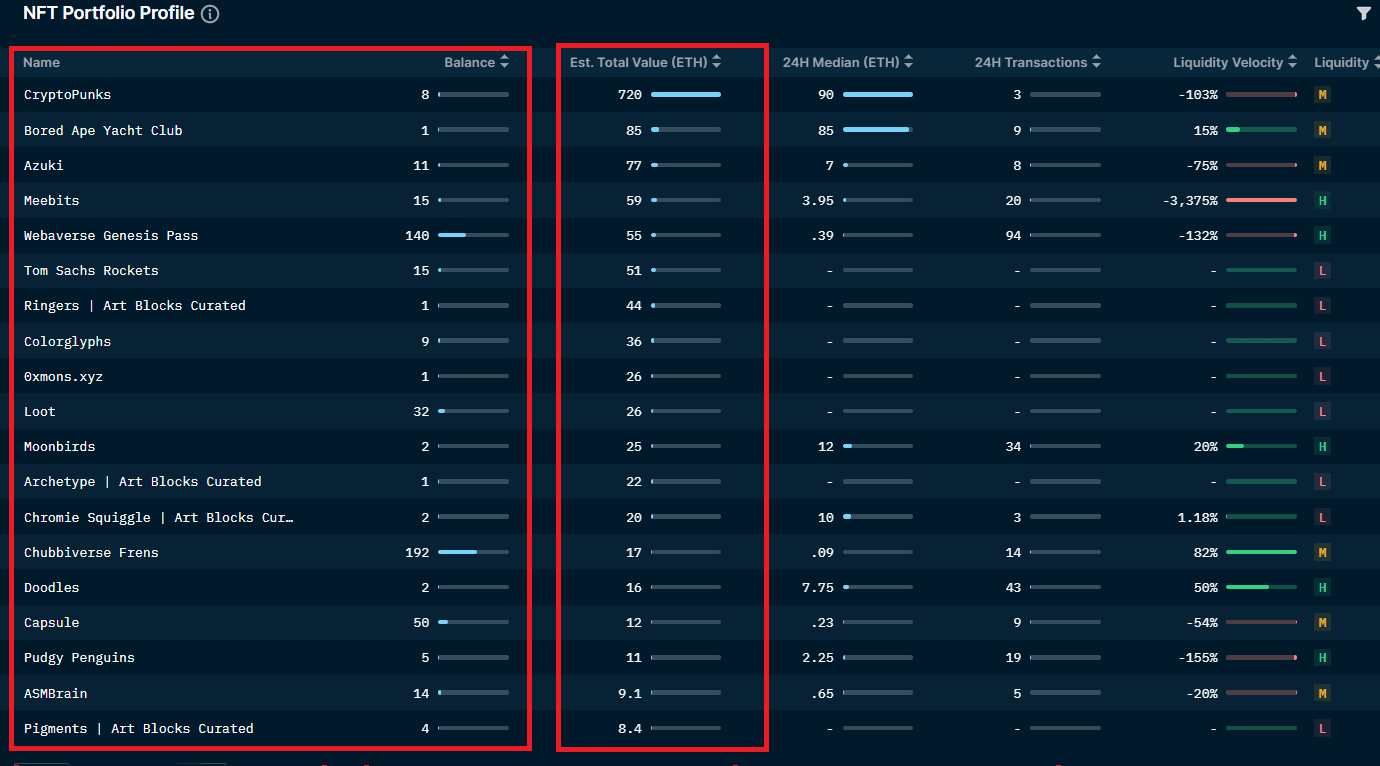Click the L liquidity badge for Pigments row
The width and height of the screenshot is (1380, 766).
(x=1322, y=728)
